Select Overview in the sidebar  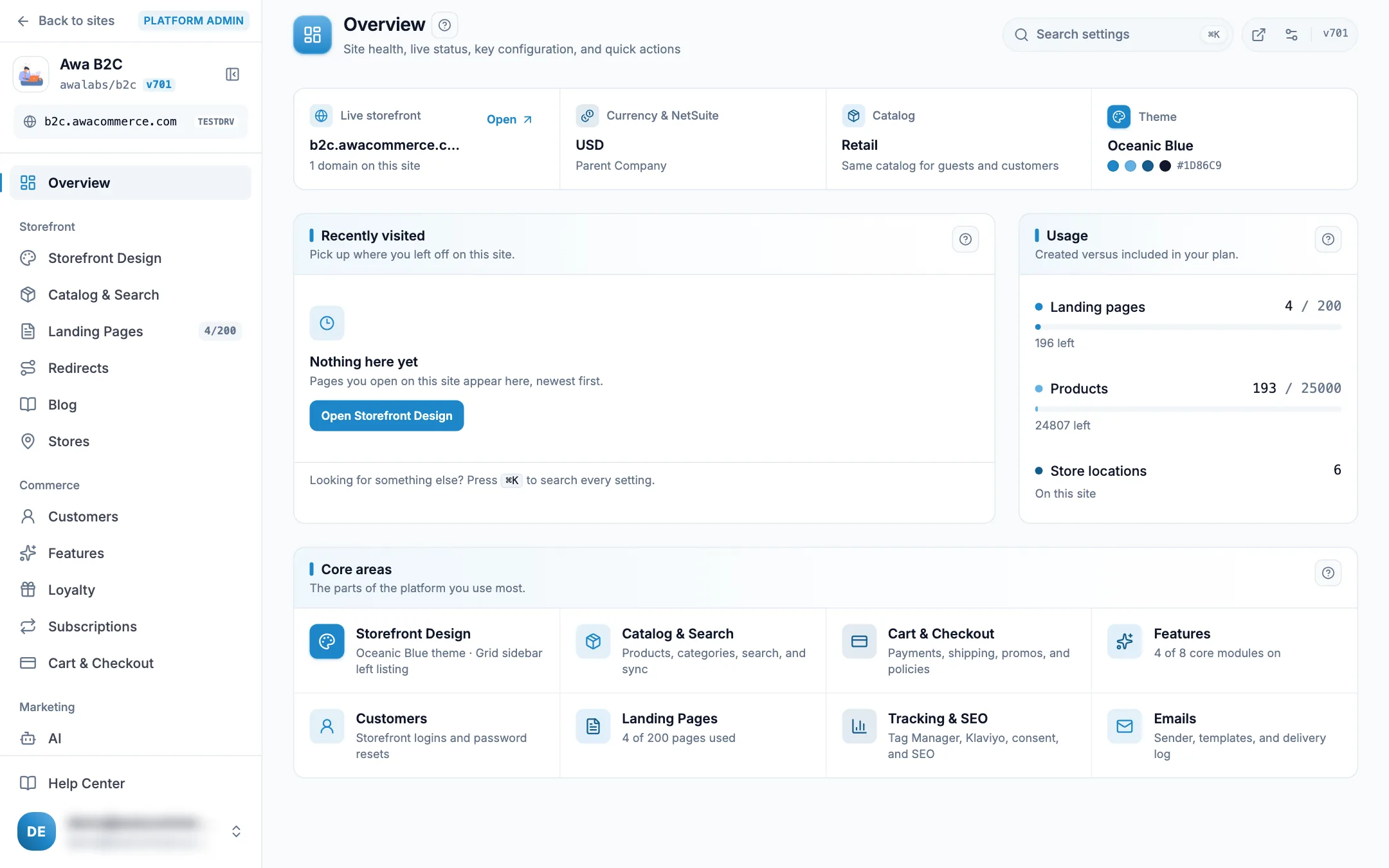[131, 183]
